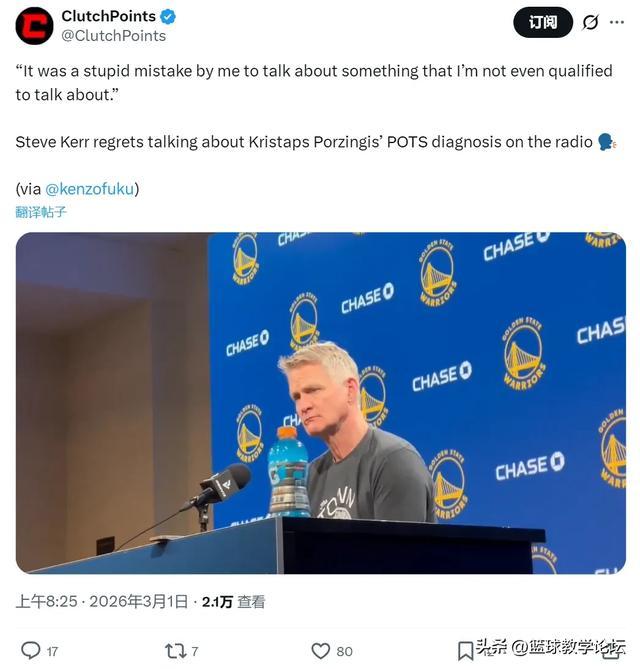Click 翻译帖子 to translate post
This screenshot has height=669, width=640.
41,212
